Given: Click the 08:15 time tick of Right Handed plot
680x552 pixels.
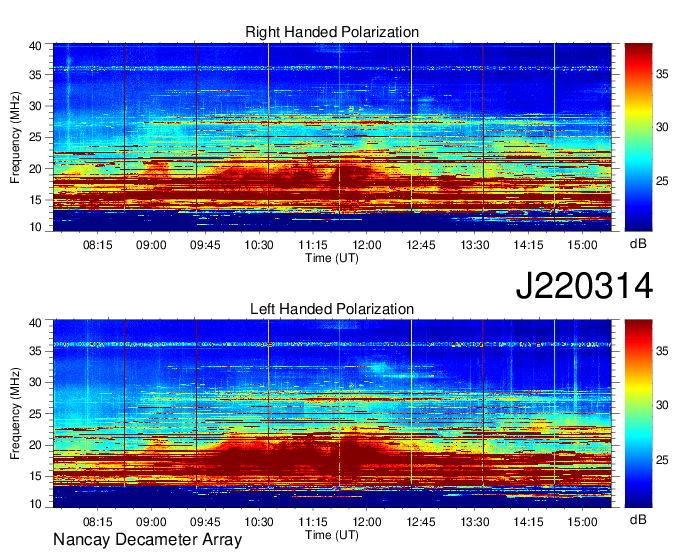Looking at the screenshot, I should coord(98,245).
